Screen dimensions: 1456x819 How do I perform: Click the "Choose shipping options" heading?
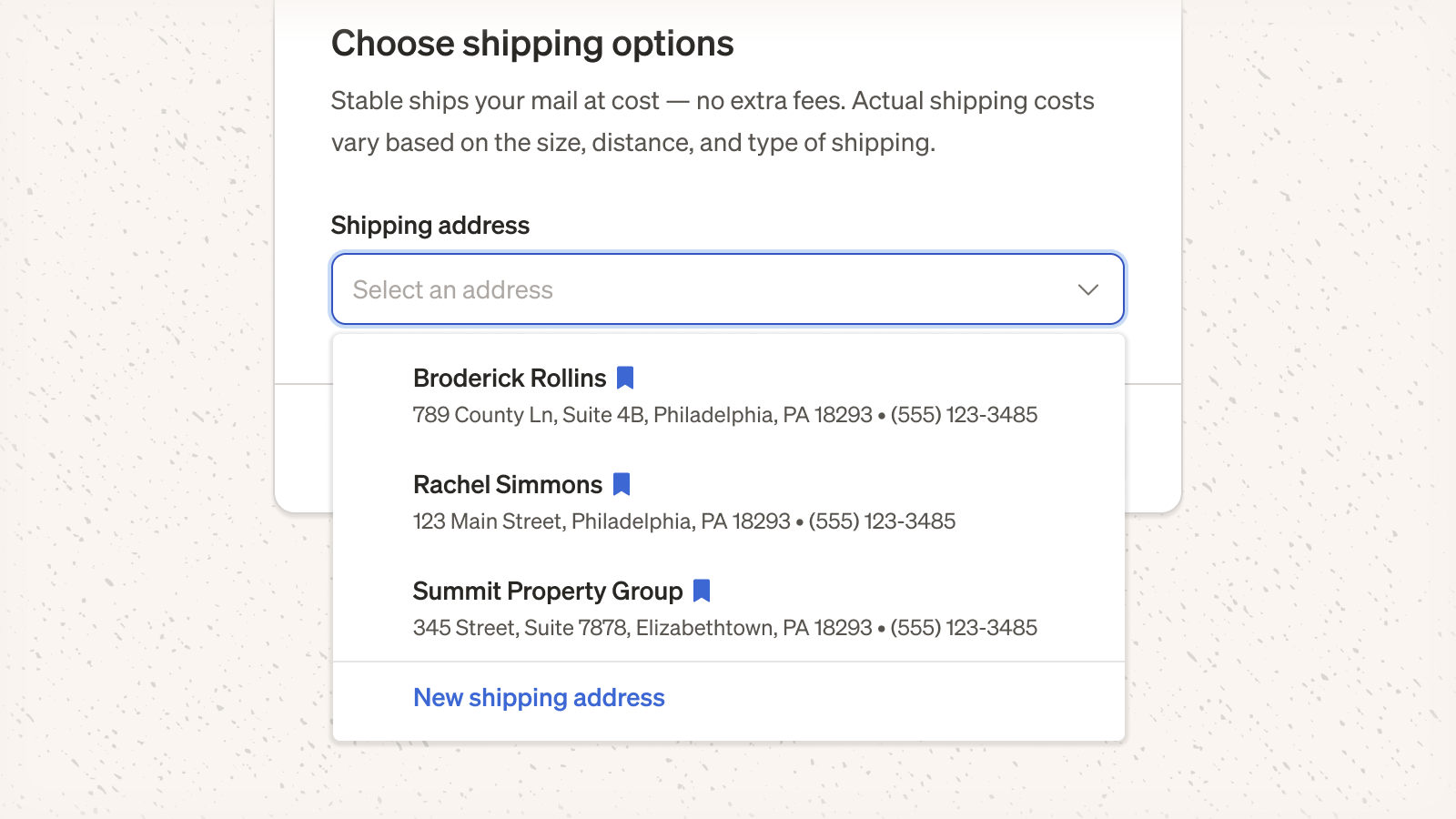tap(532, 44)
